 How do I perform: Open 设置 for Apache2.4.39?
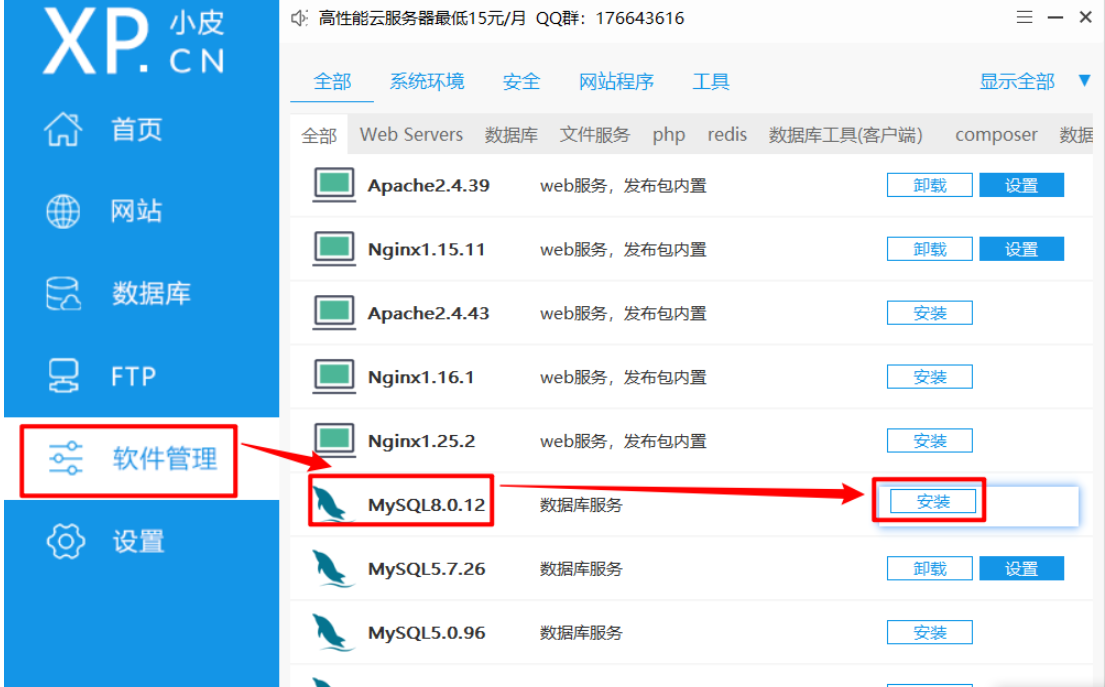tap(1022, 185)
